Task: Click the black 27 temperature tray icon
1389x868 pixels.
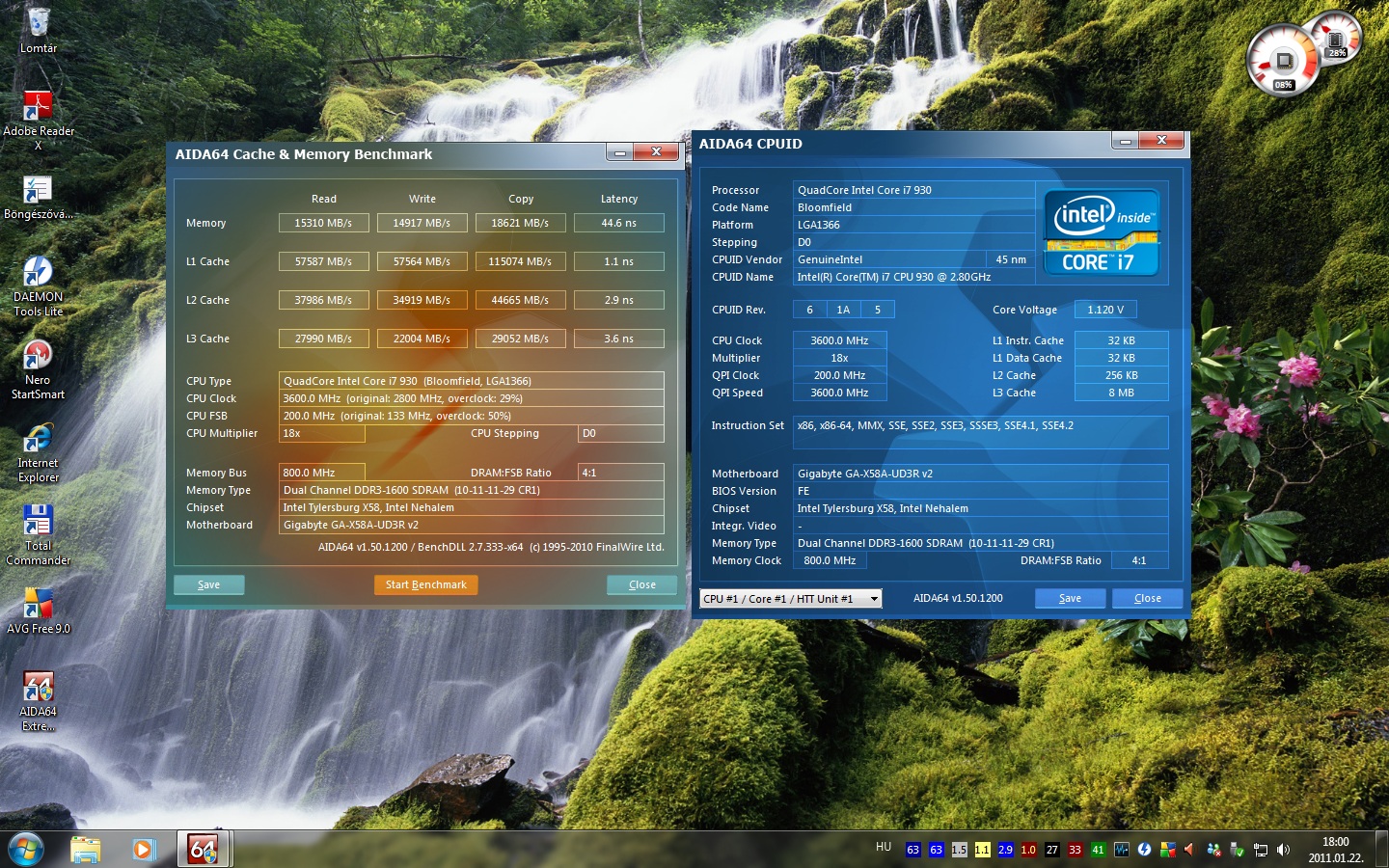Action: [1051, 850]
